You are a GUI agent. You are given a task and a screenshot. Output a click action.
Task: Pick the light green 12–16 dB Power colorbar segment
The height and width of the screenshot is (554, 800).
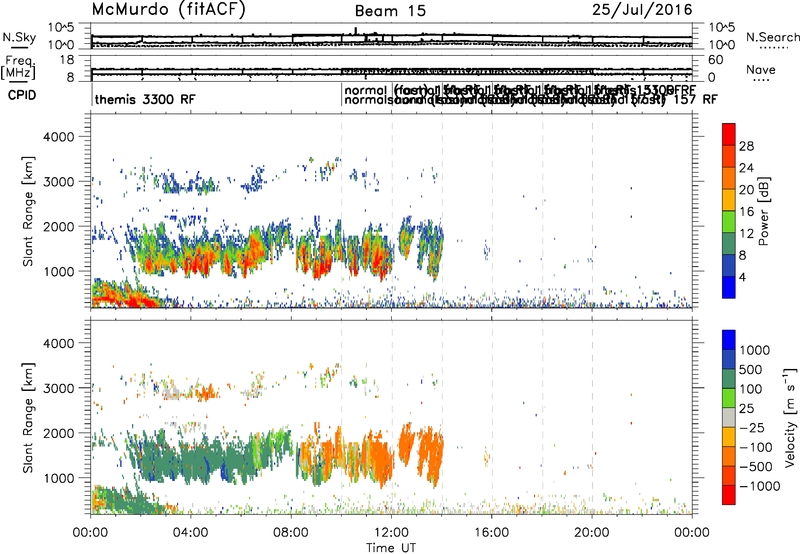point(729,222)
